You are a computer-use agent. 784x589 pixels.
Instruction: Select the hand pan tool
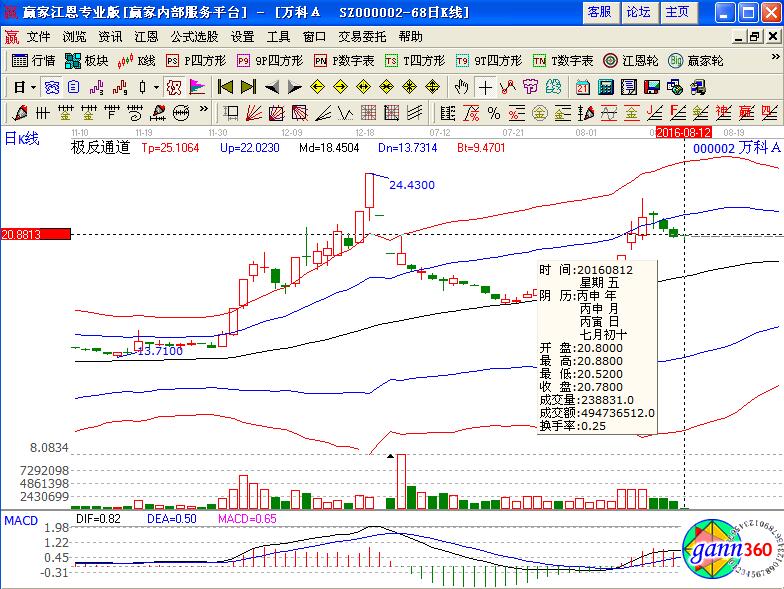point(461,86)
